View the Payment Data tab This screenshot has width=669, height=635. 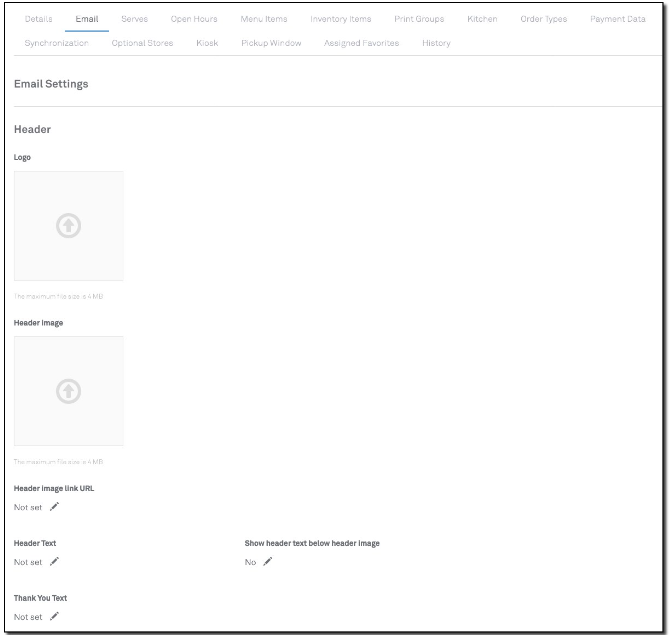[615, 20]
